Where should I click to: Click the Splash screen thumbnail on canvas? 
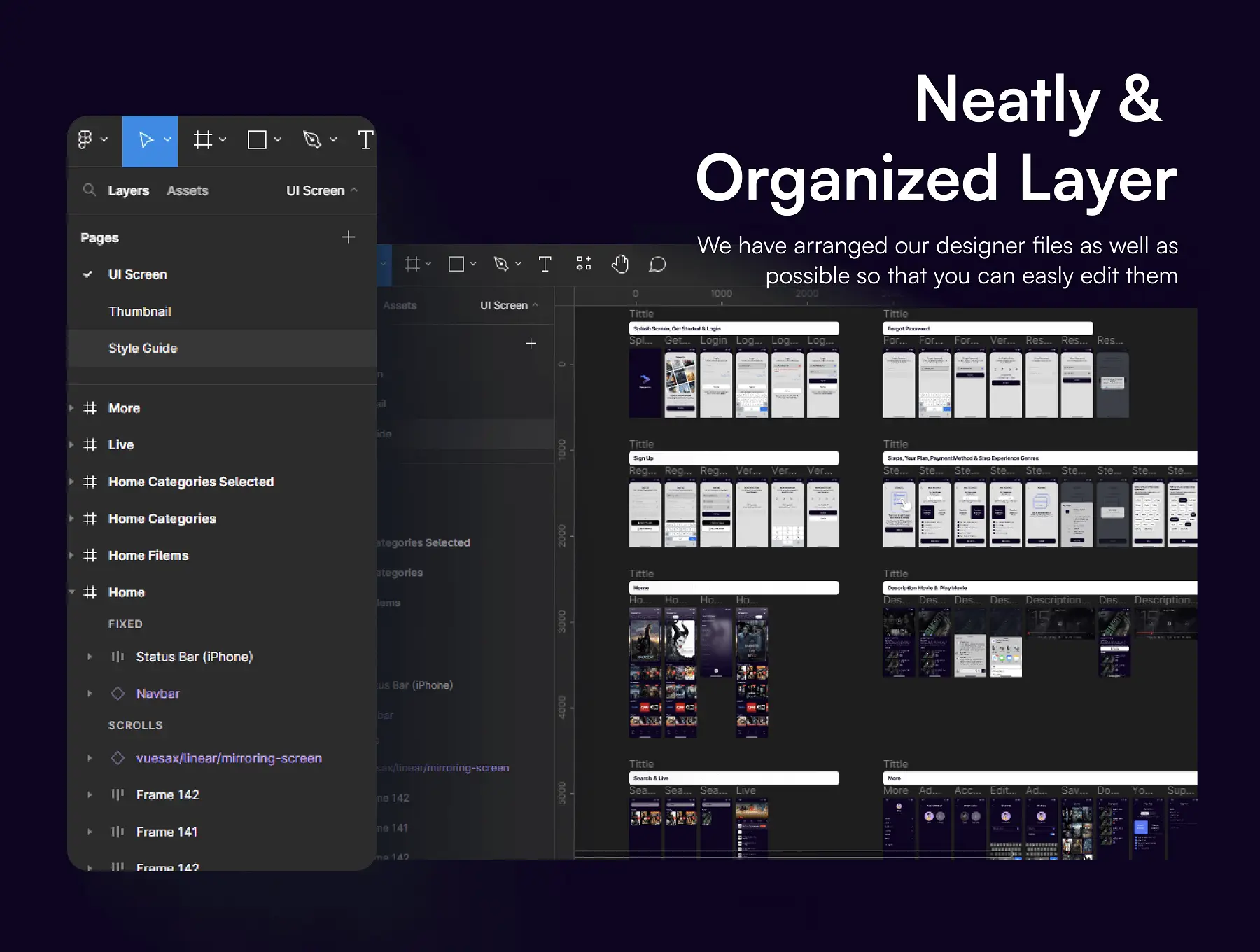point(645,384)
